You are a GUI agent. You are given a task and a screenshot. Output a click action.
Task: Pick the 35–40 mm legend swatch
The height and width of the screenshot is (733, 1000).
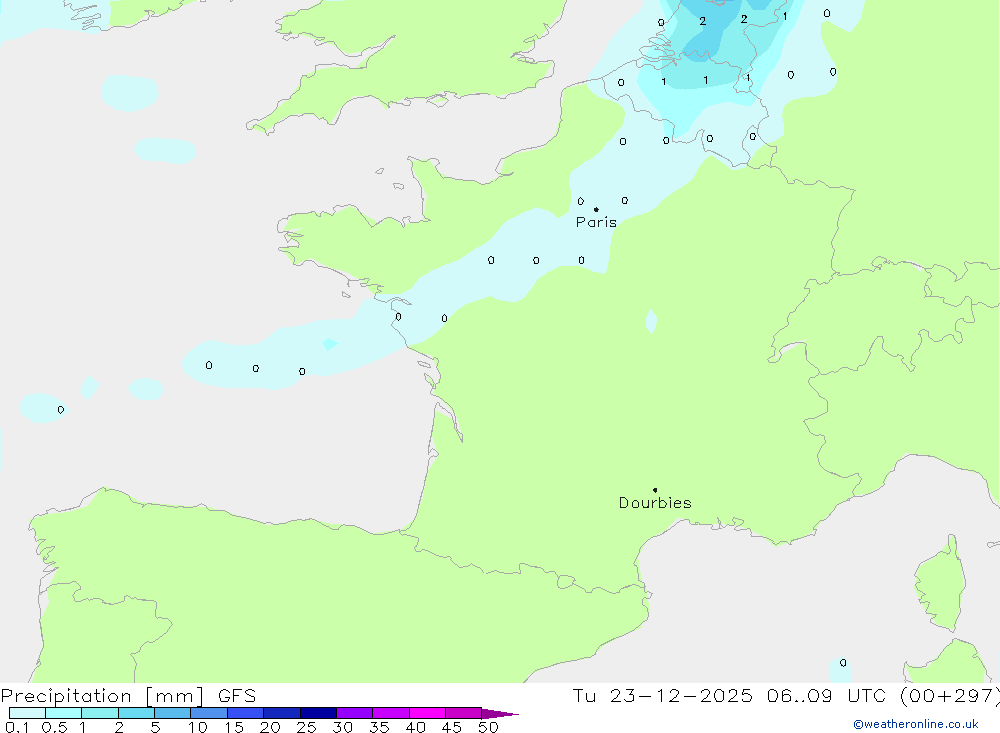(x=391, y=713)
